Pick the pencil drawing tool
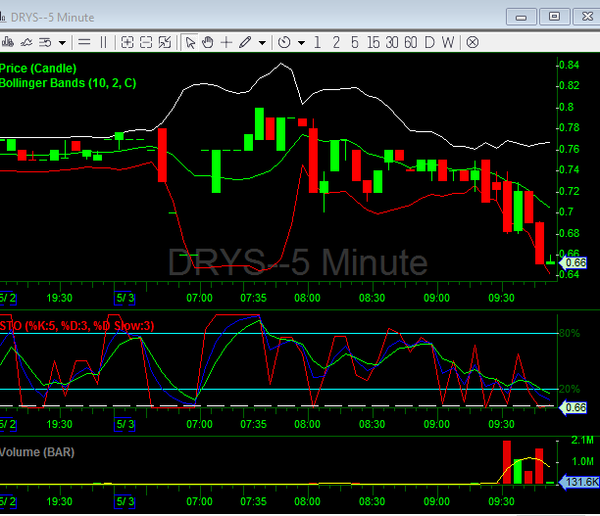Viewport: 600px width, 516px height. point(246,42)
